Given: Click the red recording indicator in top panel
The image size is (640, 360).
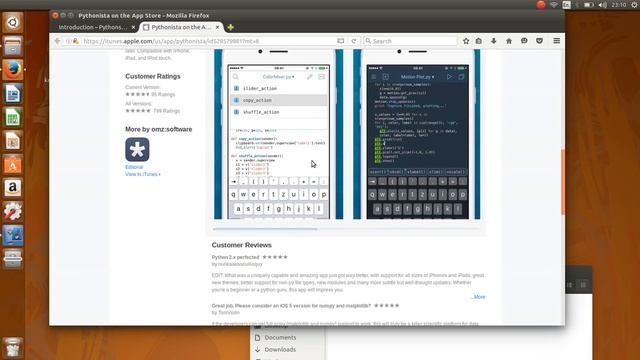Looking at the screenshot, I should coord(541,5).
